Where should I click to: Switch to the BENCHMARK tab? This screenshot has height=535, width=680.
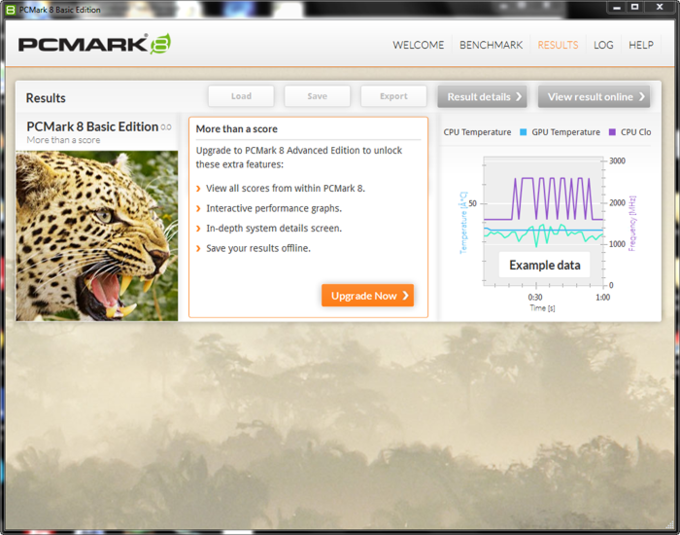point(491,45)
